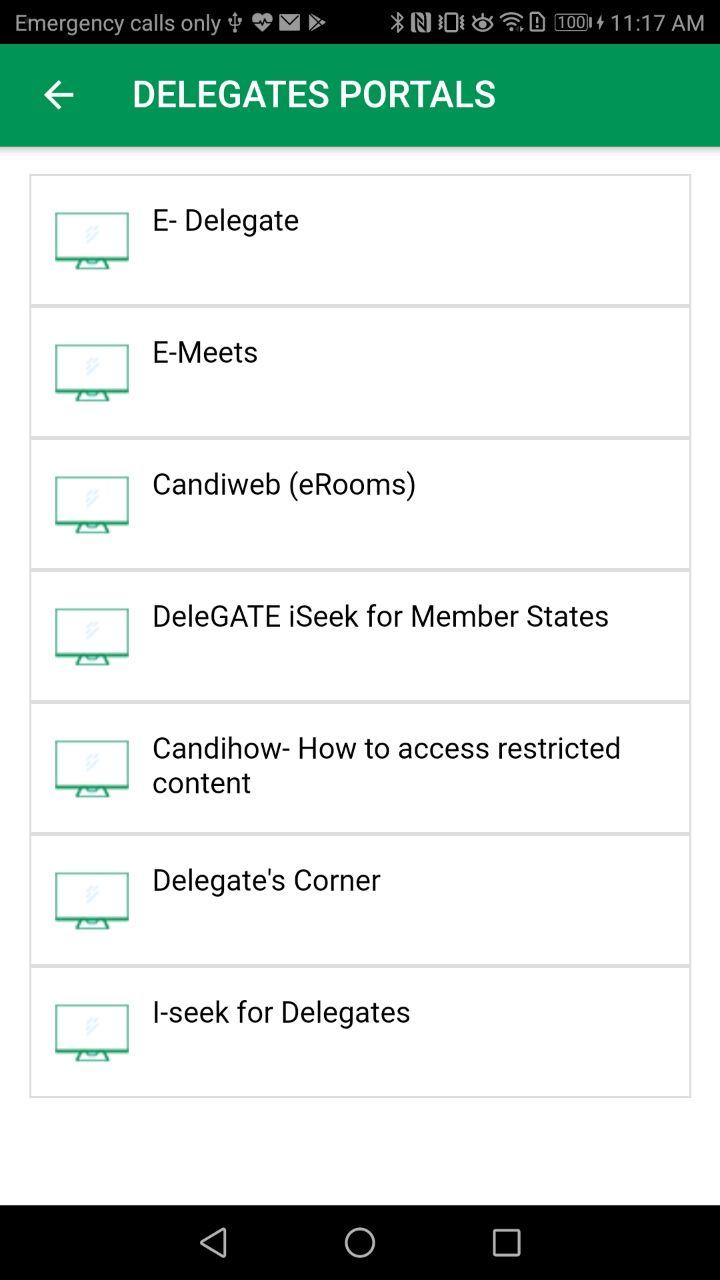Tap monitor icon beside DeleGATE iSeek
The image size is (720, 1280).
pos(92,636)
